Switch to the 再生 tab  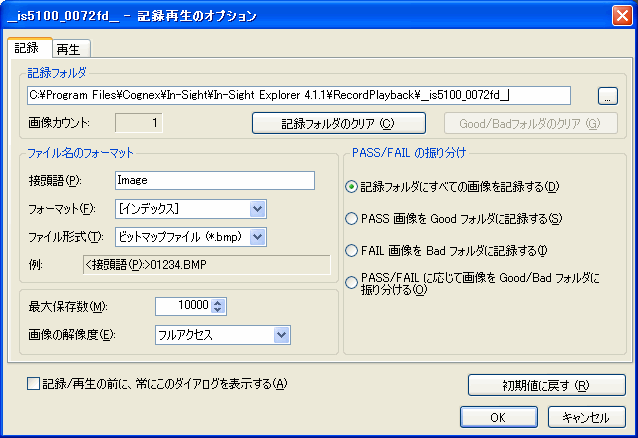69,48
